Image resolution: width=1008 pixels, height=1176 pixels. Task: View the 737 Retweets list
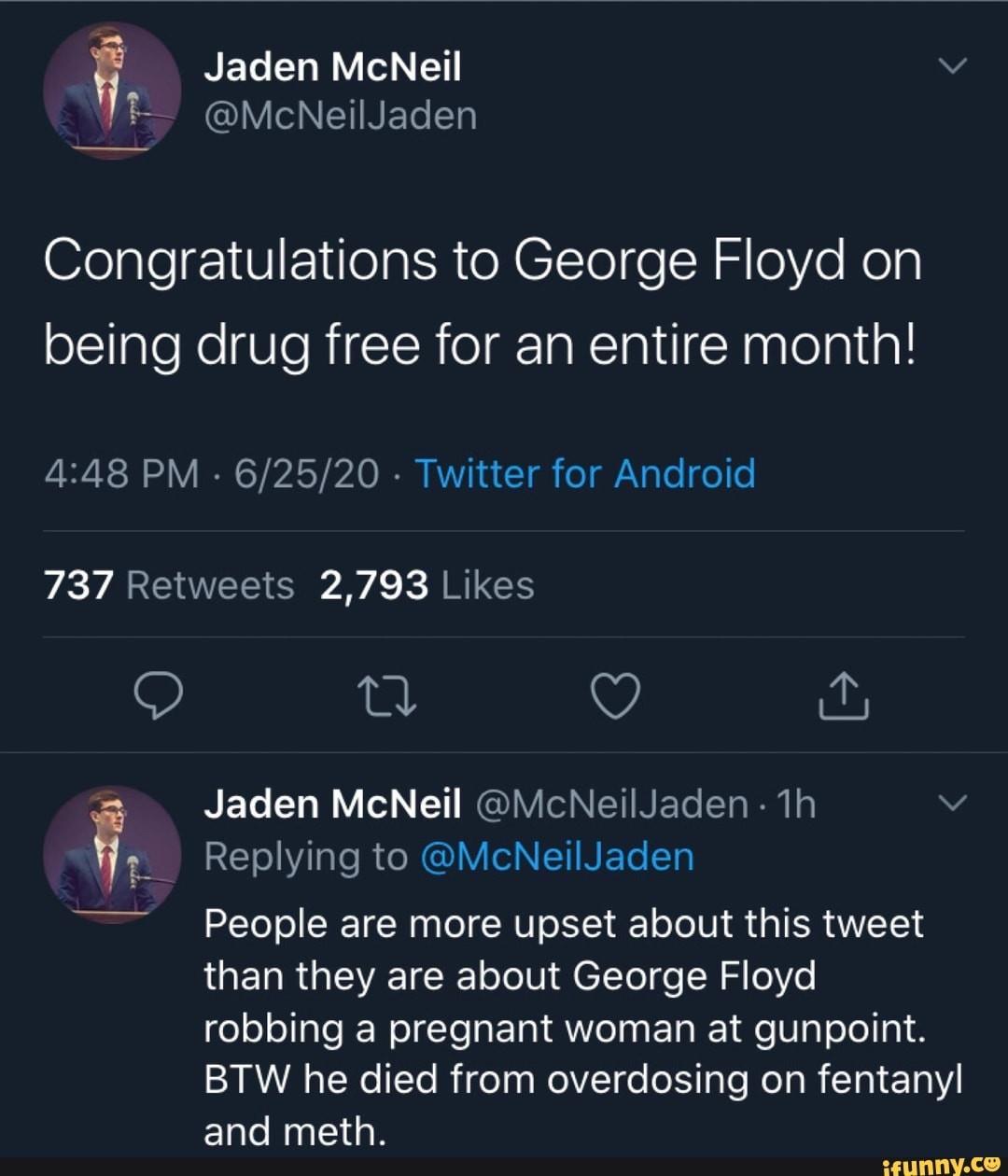[x=169, y=586]
